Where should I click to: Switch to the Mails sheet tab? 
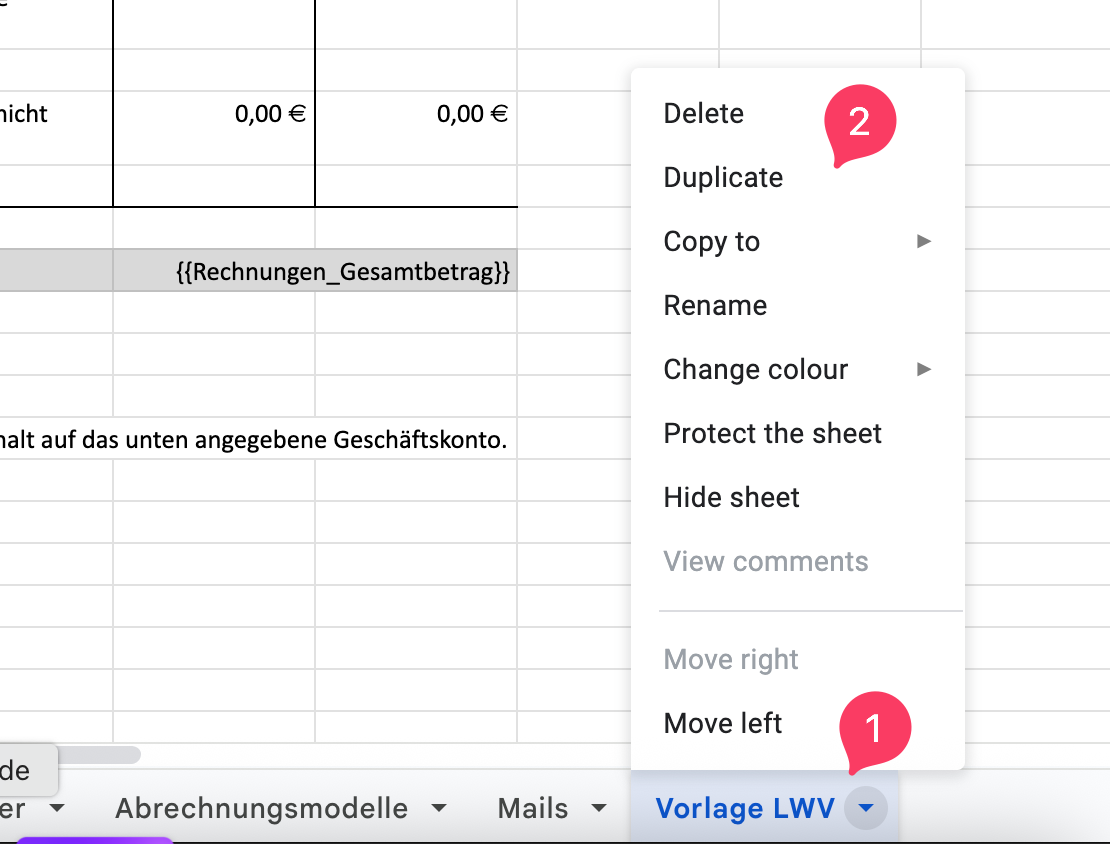[x=533, y=809]
